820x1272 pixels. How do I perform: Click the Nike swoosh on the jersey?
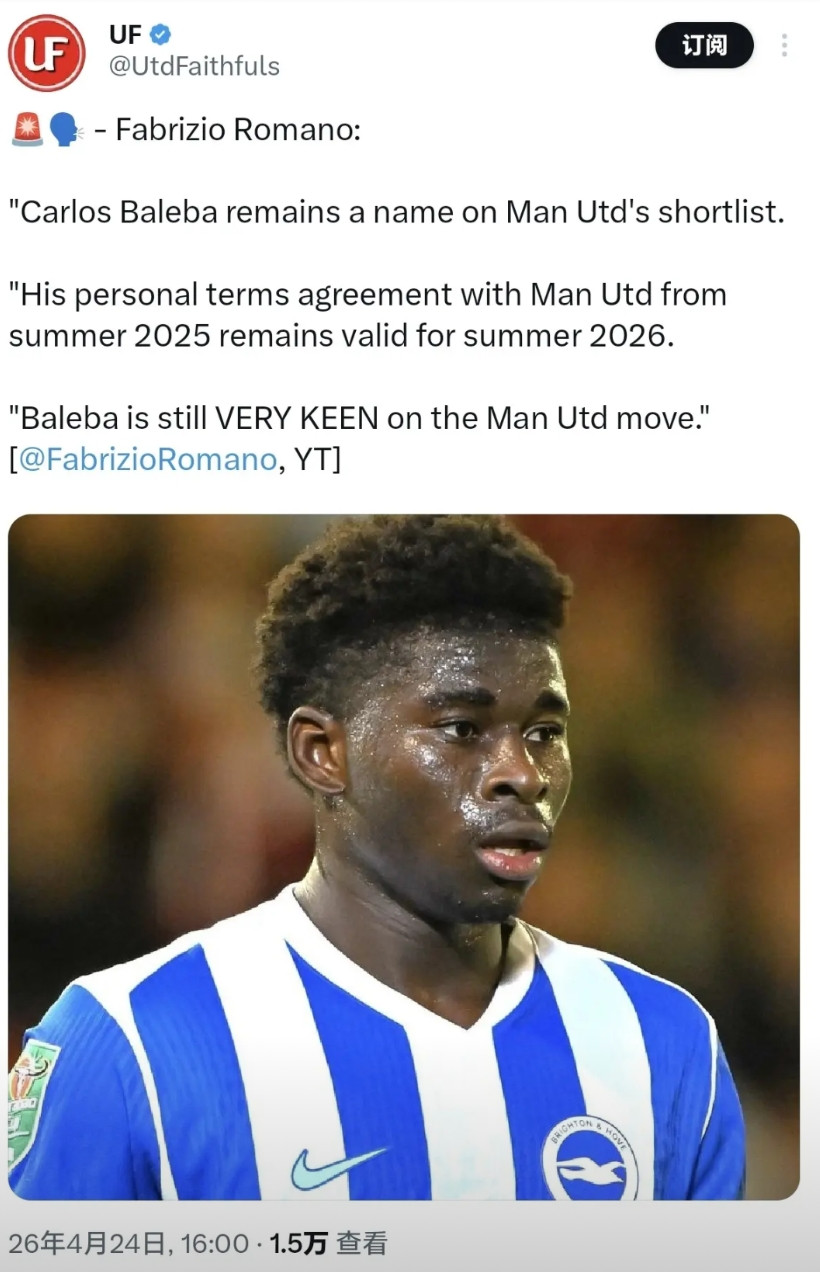point(338,1167)
